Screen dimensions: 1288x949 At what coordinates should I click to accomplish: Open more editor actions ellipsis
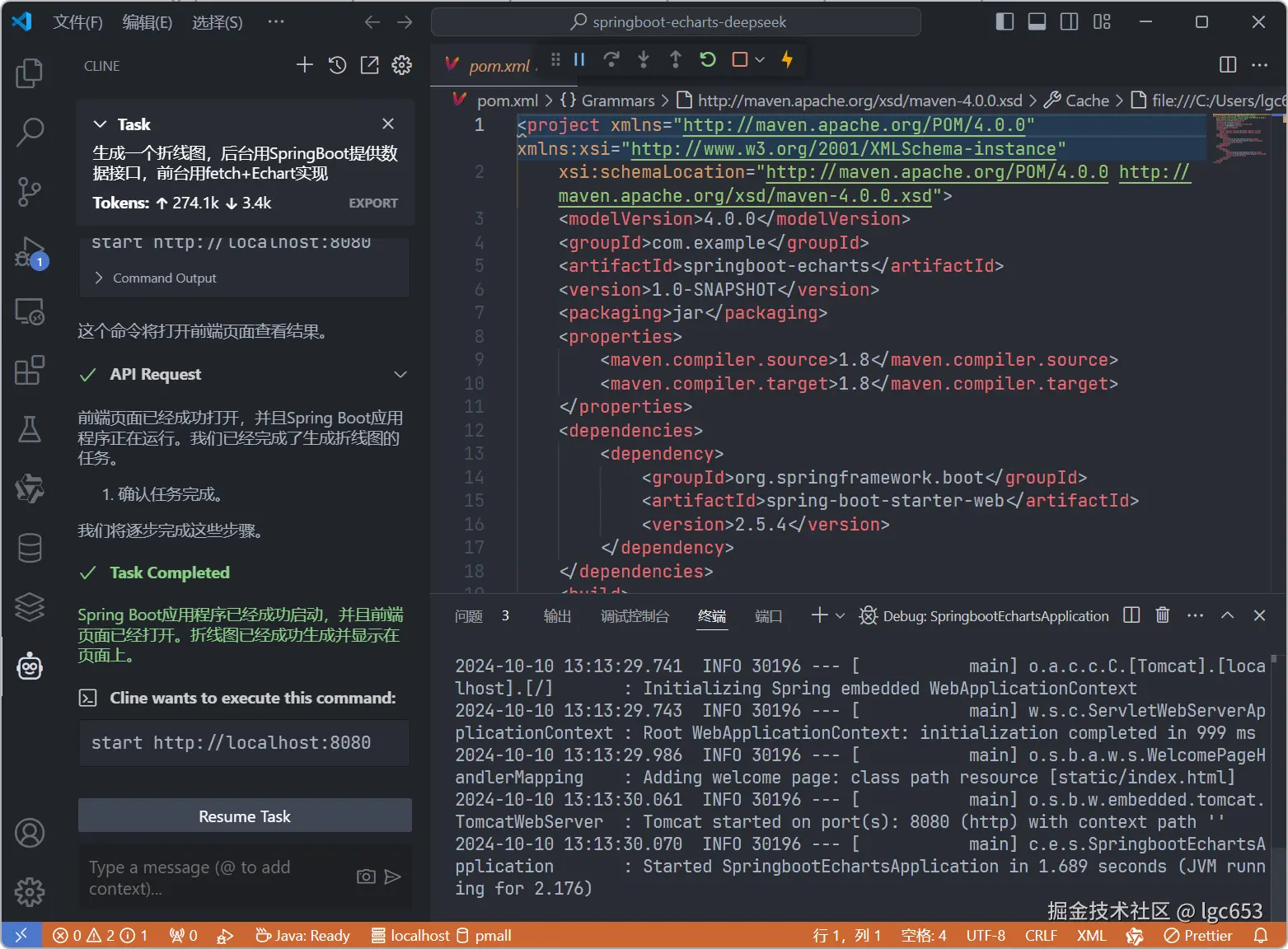click(1260, 64)
